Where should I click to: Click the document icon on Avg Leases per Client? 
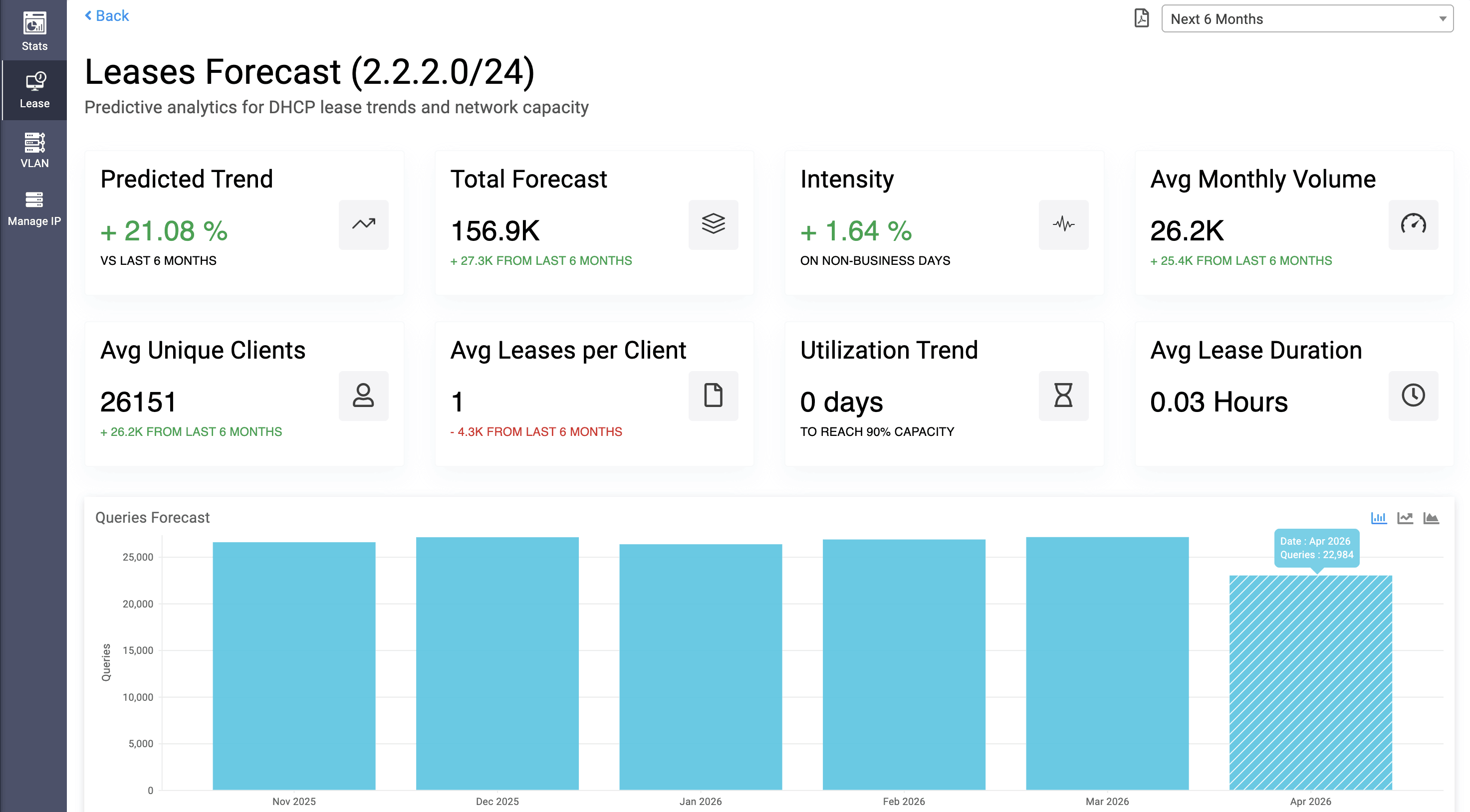[x=714, y=395]
